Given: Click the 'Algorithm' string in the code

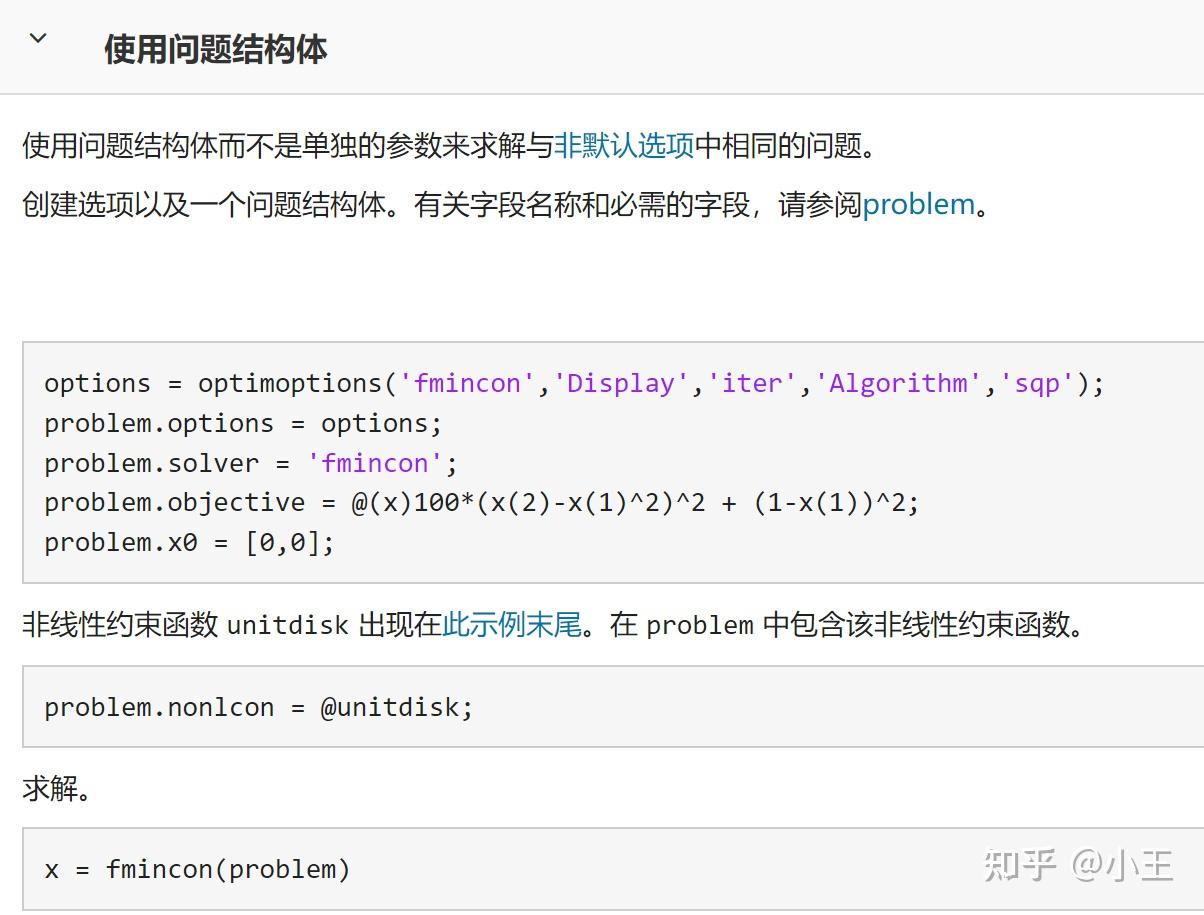Looking at the screenshot, I should [898, 383].
